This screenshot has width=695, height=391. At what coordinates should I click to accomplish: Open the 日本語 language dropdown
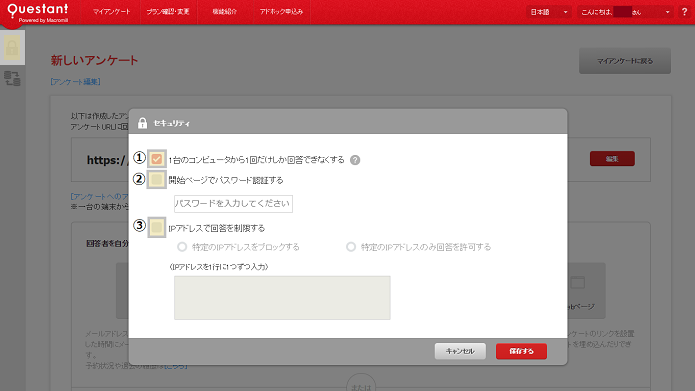549,12
